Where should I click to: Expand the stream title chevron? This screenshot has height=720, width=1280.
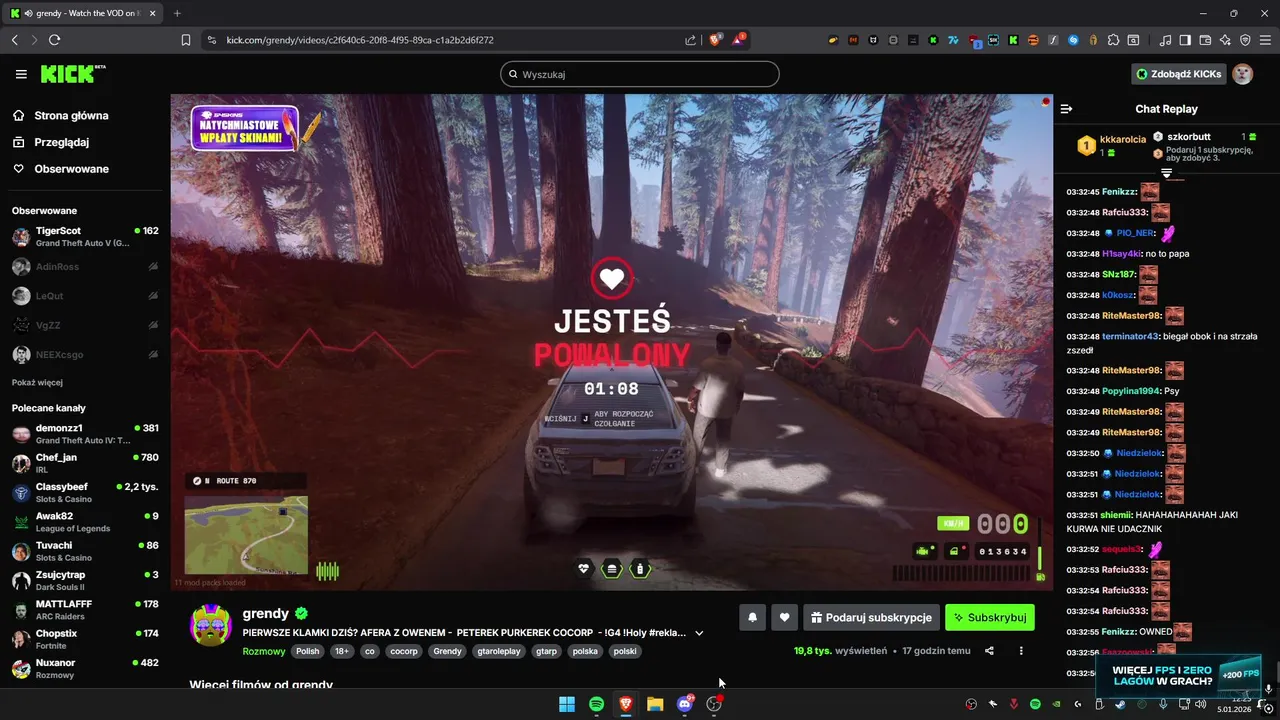point(699,633)
